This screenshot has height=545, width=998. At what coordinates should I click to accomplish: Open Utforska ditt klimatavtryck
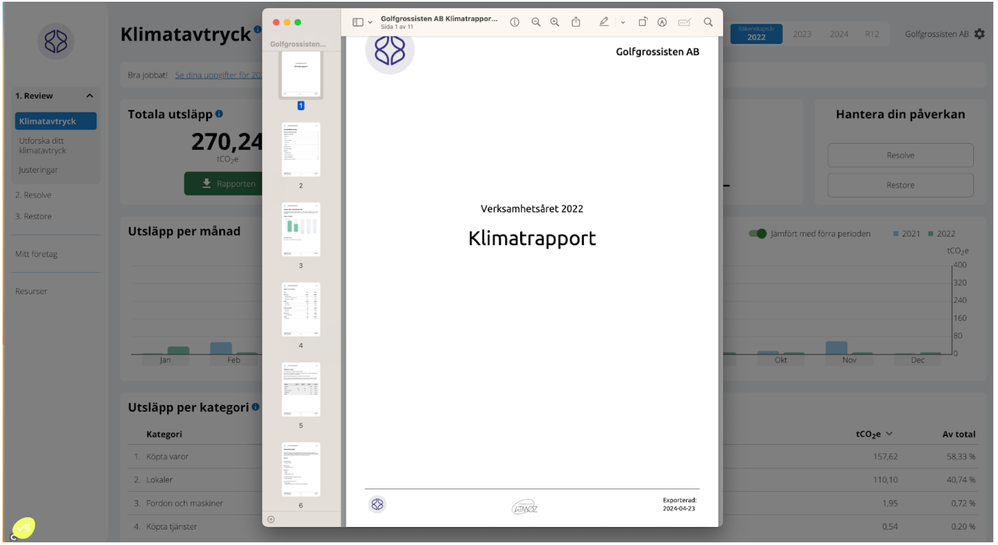(x=43, y=146)
